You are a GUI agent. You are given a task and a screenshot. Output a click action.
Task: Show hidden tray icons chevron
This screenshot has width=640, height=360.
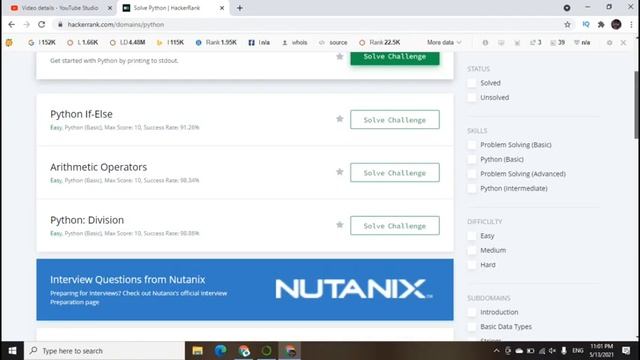[496, 351]
